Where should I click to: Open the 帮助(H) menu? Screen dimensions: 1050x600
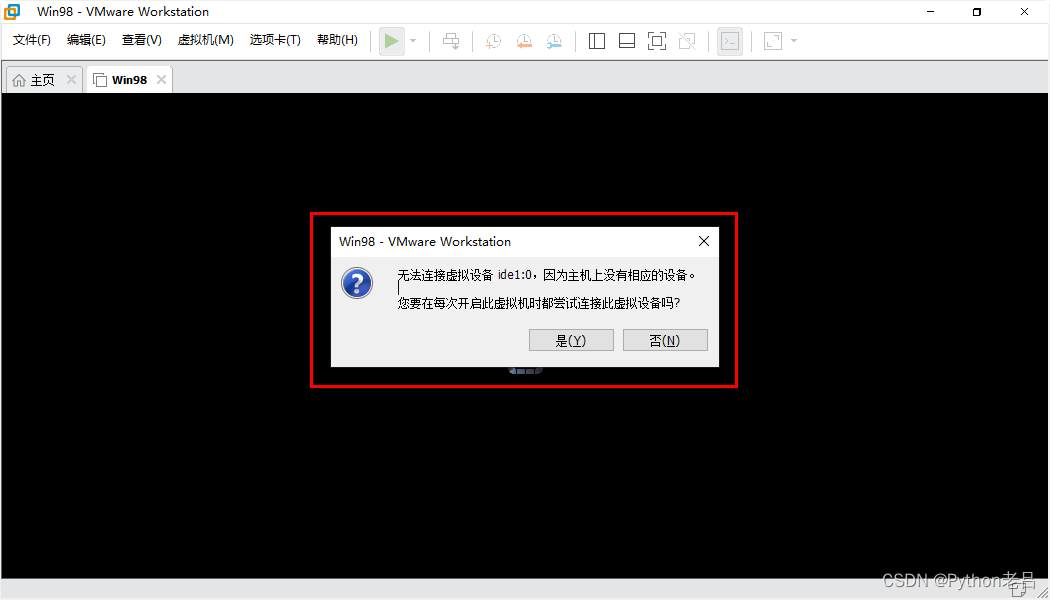(338, 40)
